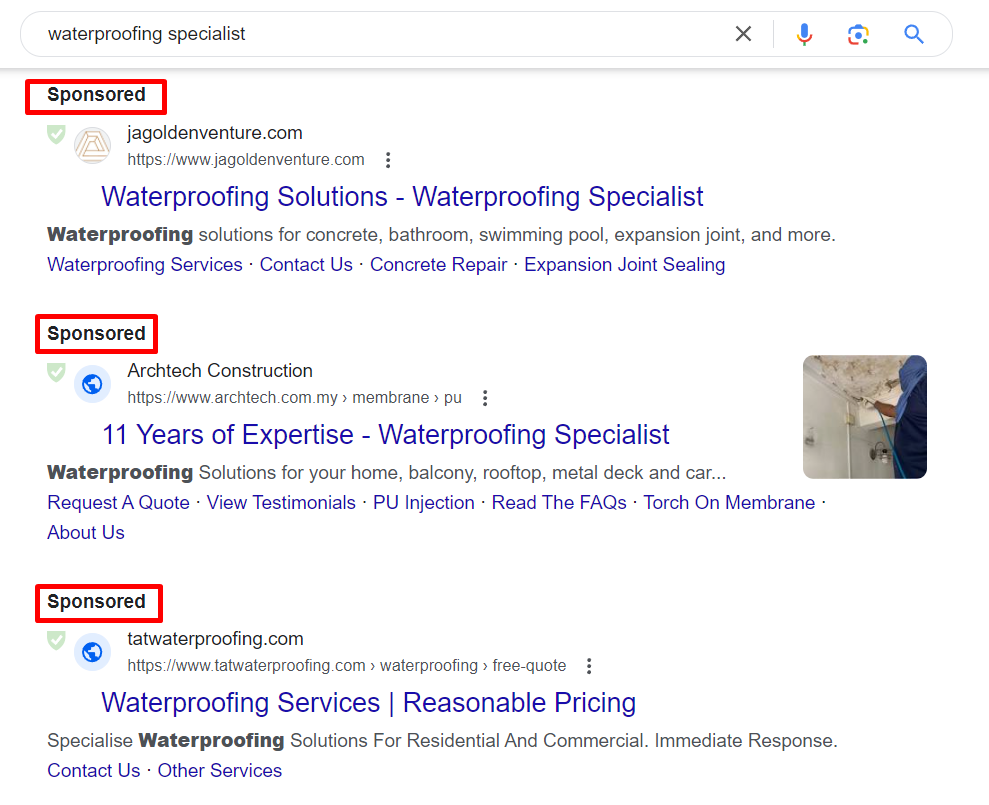Follow the Expansion Joint Sealing sitelink
This screenshot has width=989, height=805.
(x=624, y=265)
